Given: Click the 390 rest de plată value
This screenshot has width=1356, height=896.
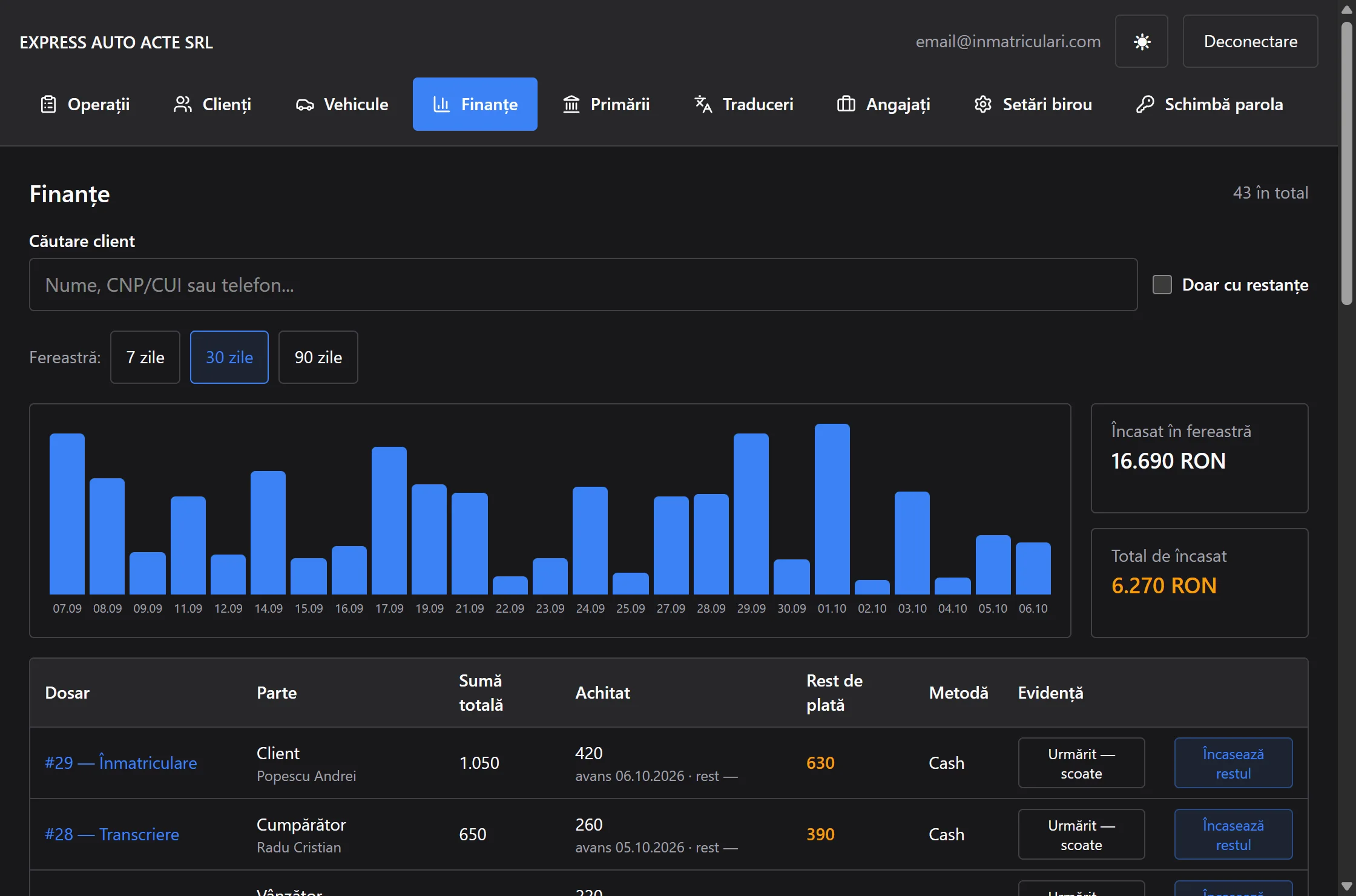Looking at the screenshot, I should click(x=820, y=834).
